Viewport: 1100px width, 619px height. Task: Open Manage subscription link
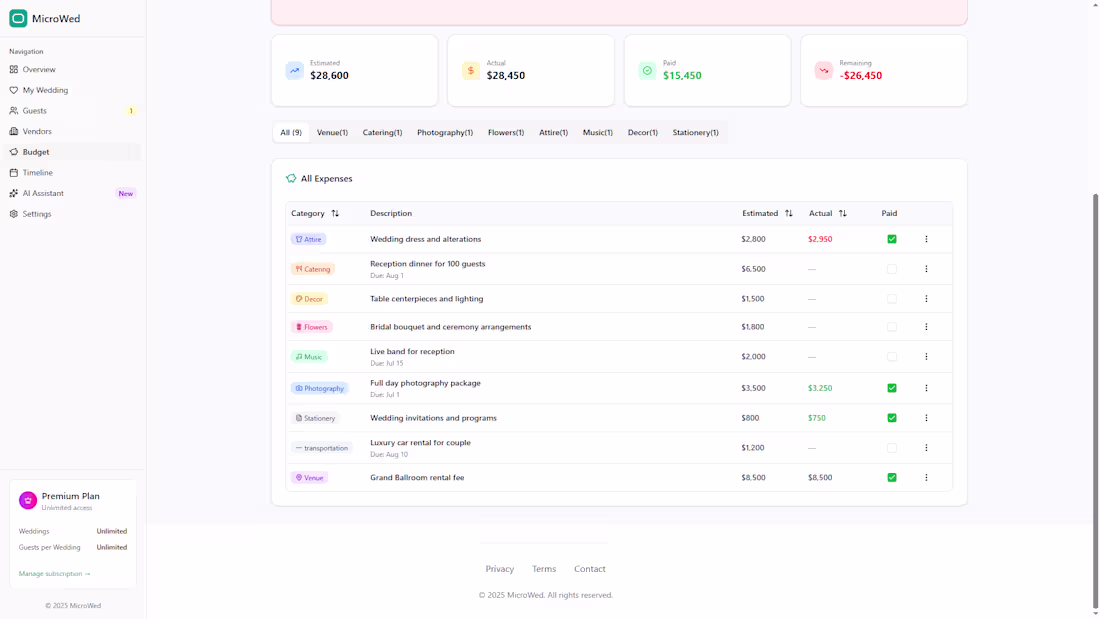(55, 573)
